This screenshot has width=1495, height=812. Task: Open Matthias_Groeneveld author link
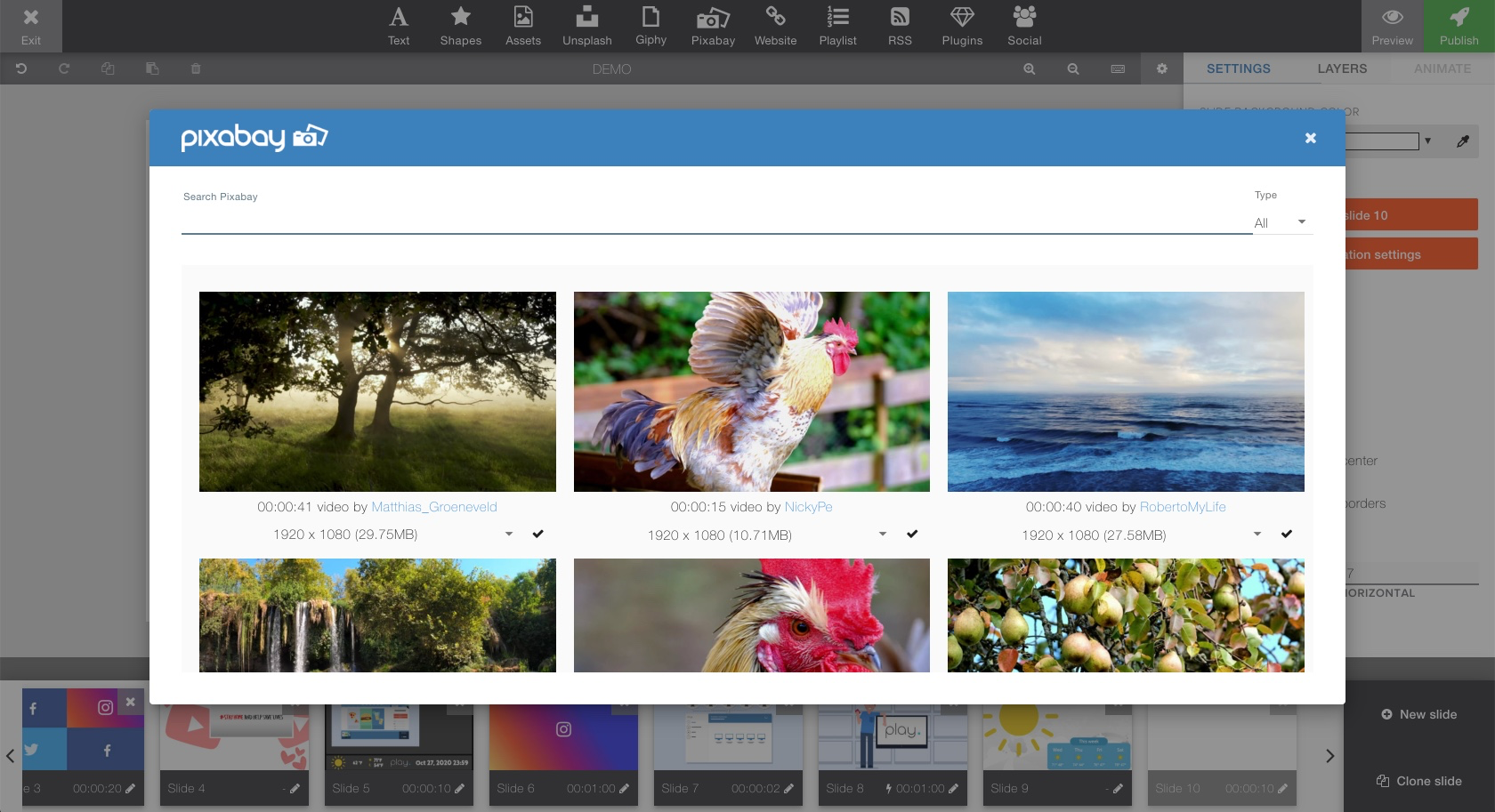coord(434,507)
